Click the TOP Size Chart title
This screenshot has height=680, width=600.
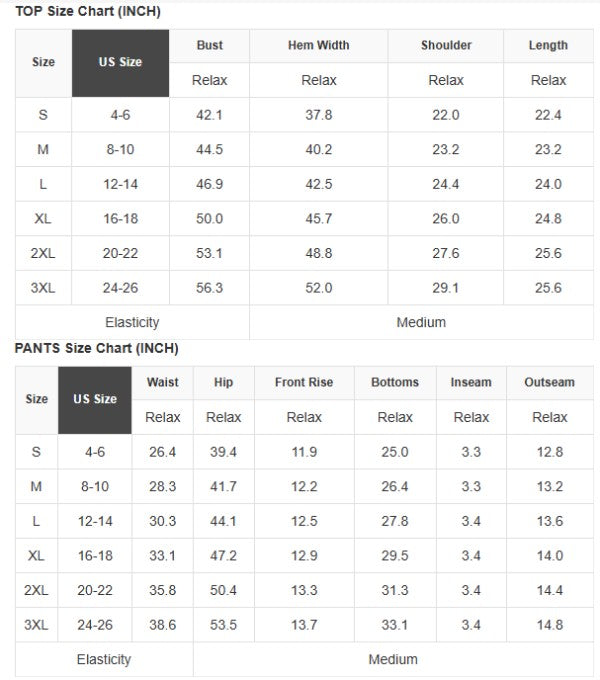coord(88,11)
